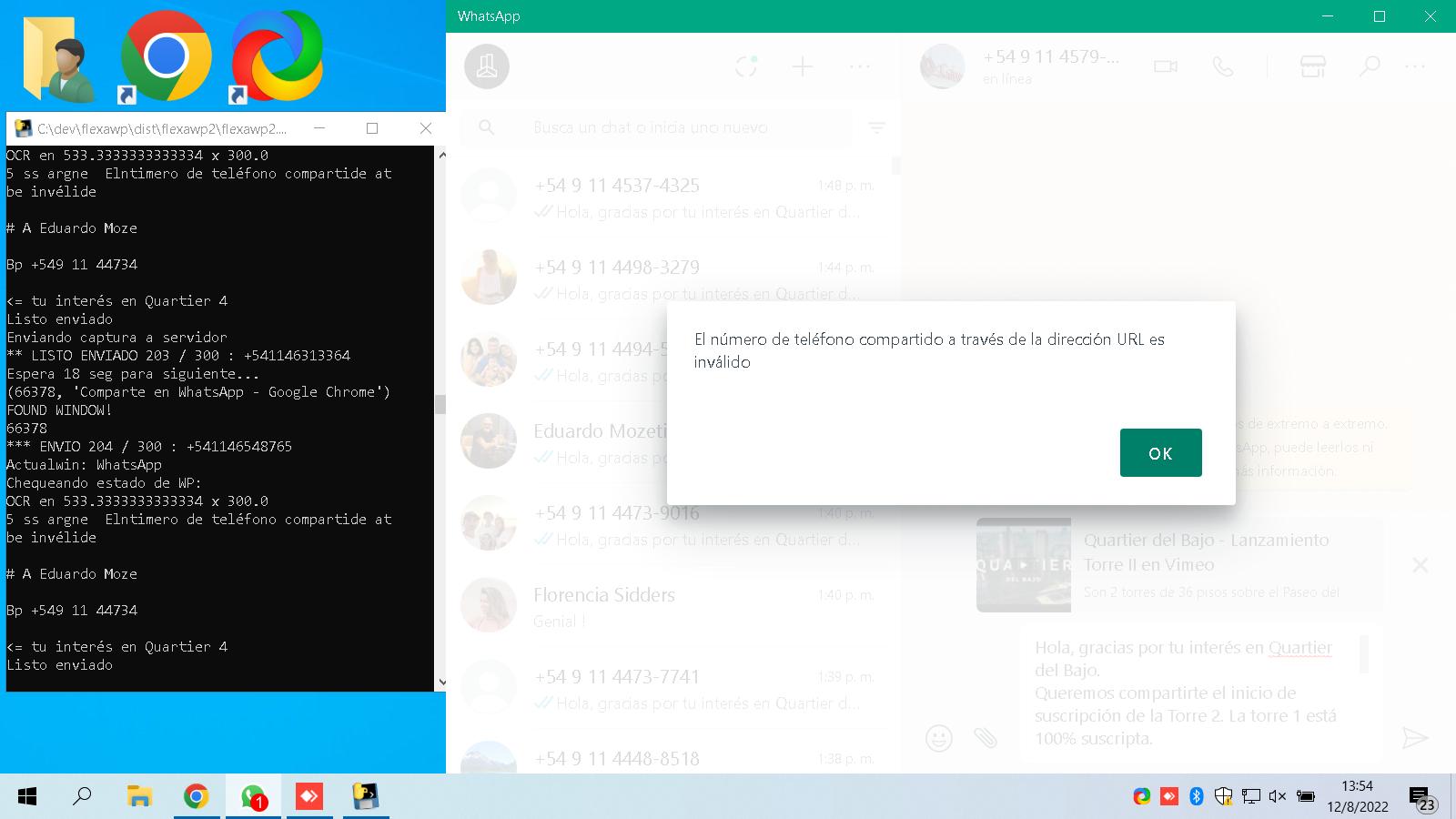Click the attachment paperclip icon
This screenshot has width=1456, height=819.
pos(986,737)
